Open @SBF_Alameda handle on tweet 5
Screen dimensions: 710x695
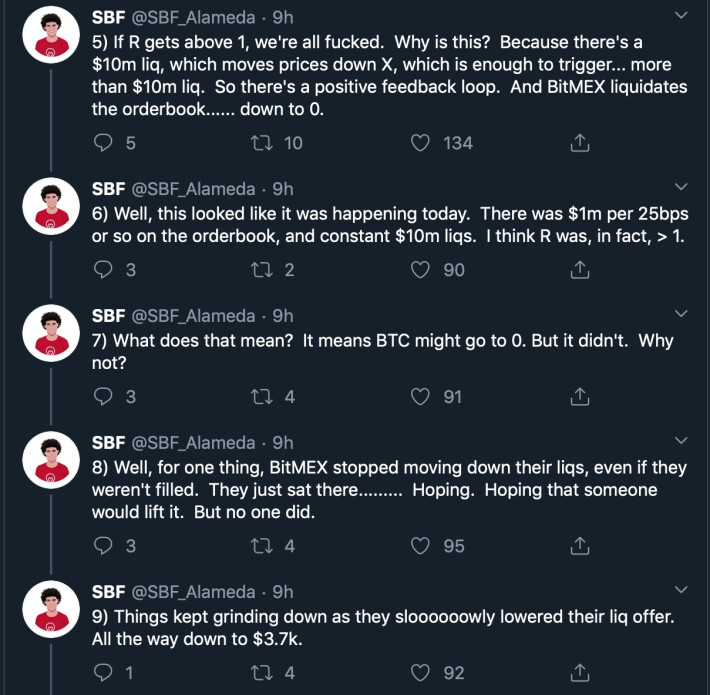(x=193, y=18)
